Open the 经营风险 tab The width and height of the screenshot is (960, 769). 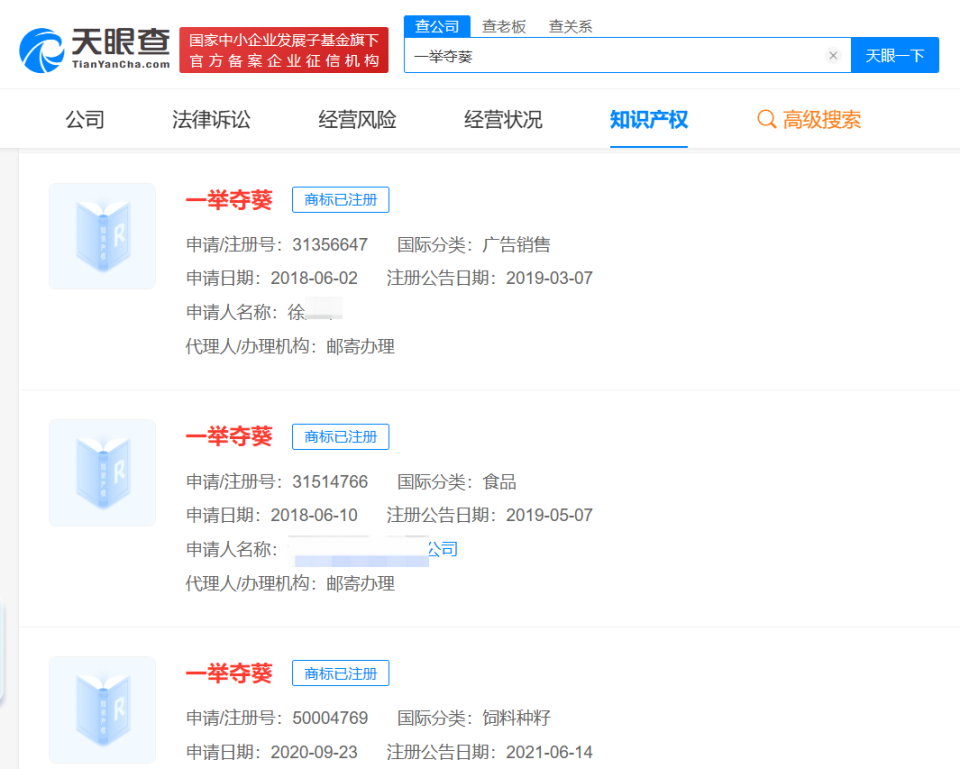[x=358, y=119]
